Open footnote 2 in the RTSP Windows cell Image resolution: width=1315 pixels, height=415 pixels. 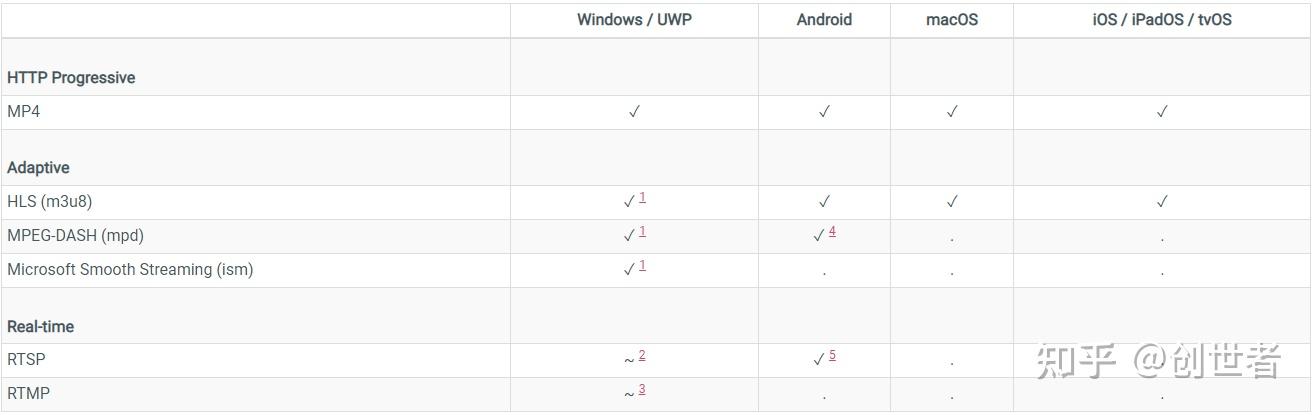[642, 356]
